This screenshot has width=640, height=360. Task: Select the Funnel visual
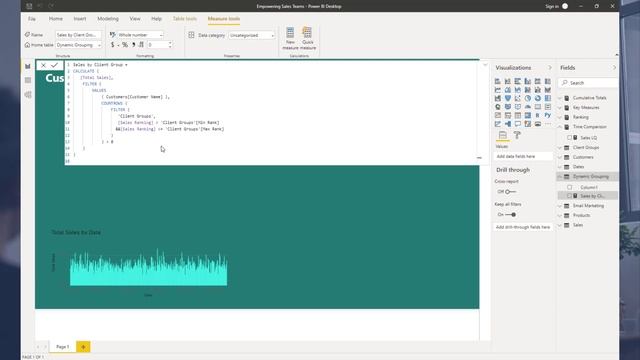click(508, 98)
